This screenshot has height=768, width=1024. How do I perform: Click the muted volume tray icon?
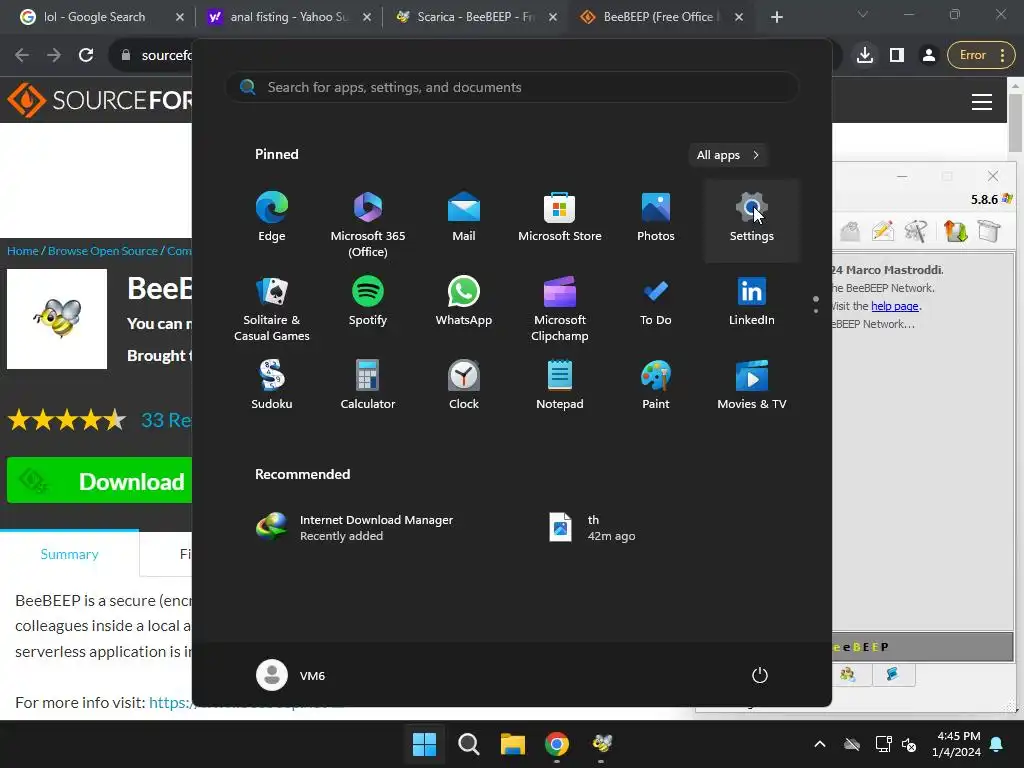(909, 744)
